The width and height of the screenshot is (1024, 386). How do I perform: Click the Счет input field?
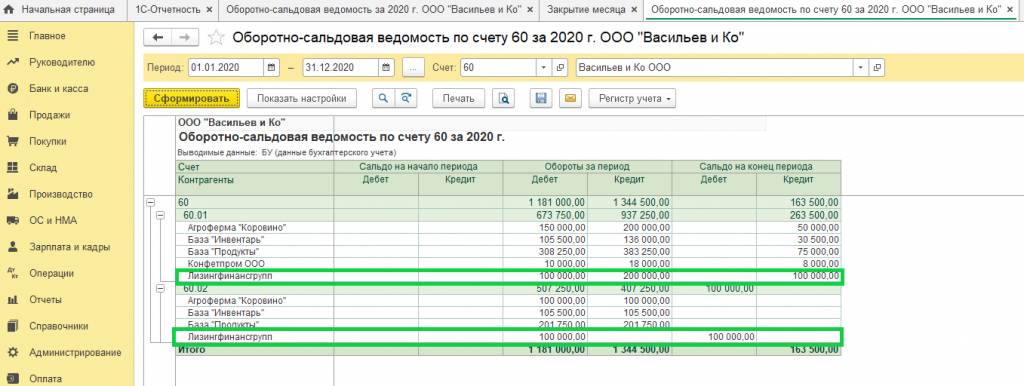[x=498, y=67]
